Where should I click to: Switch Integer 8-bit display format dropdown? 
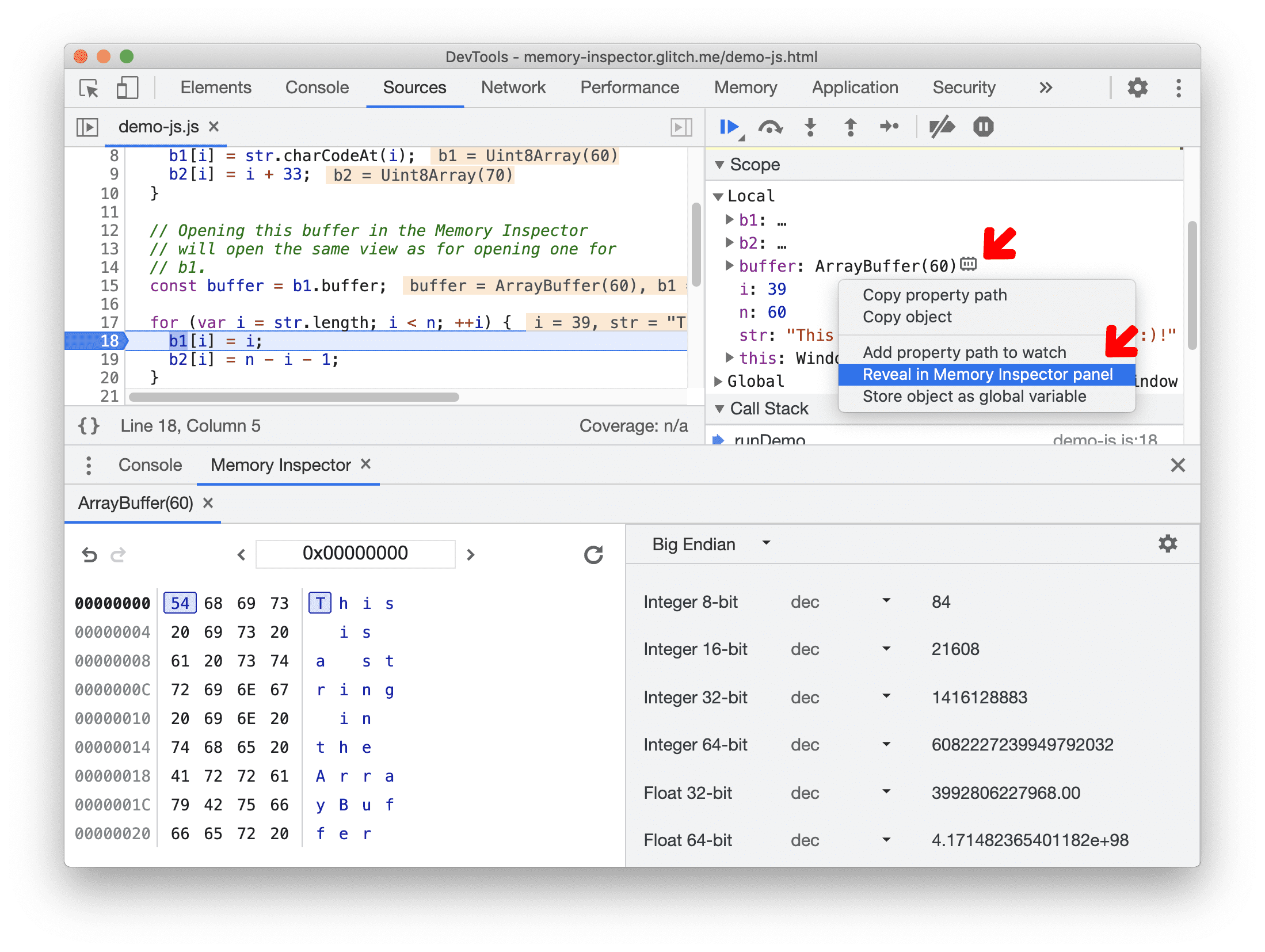coord(856,602)
